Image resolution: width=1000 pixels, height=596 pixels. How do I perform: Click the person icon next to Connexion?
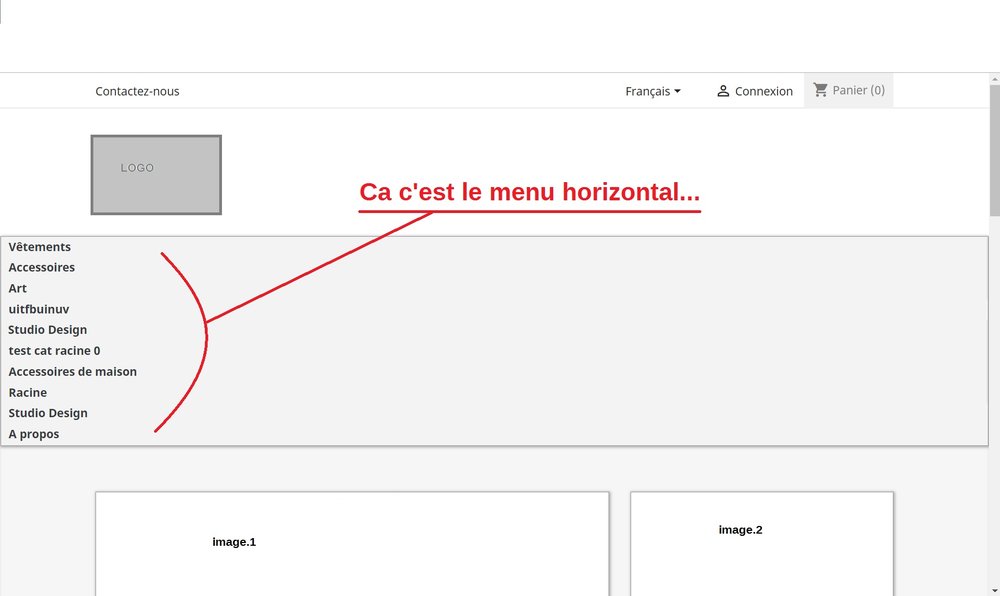tap(723, 90)
